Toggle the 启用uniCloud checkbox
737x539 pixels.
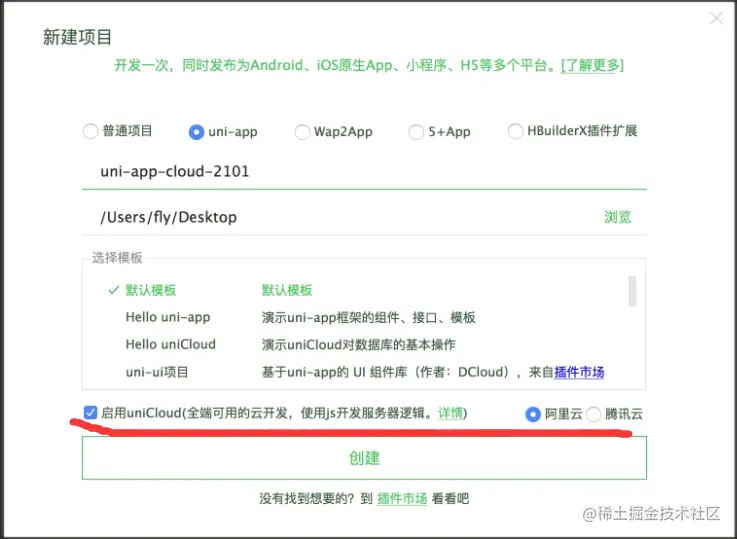(x=90, y=413)
